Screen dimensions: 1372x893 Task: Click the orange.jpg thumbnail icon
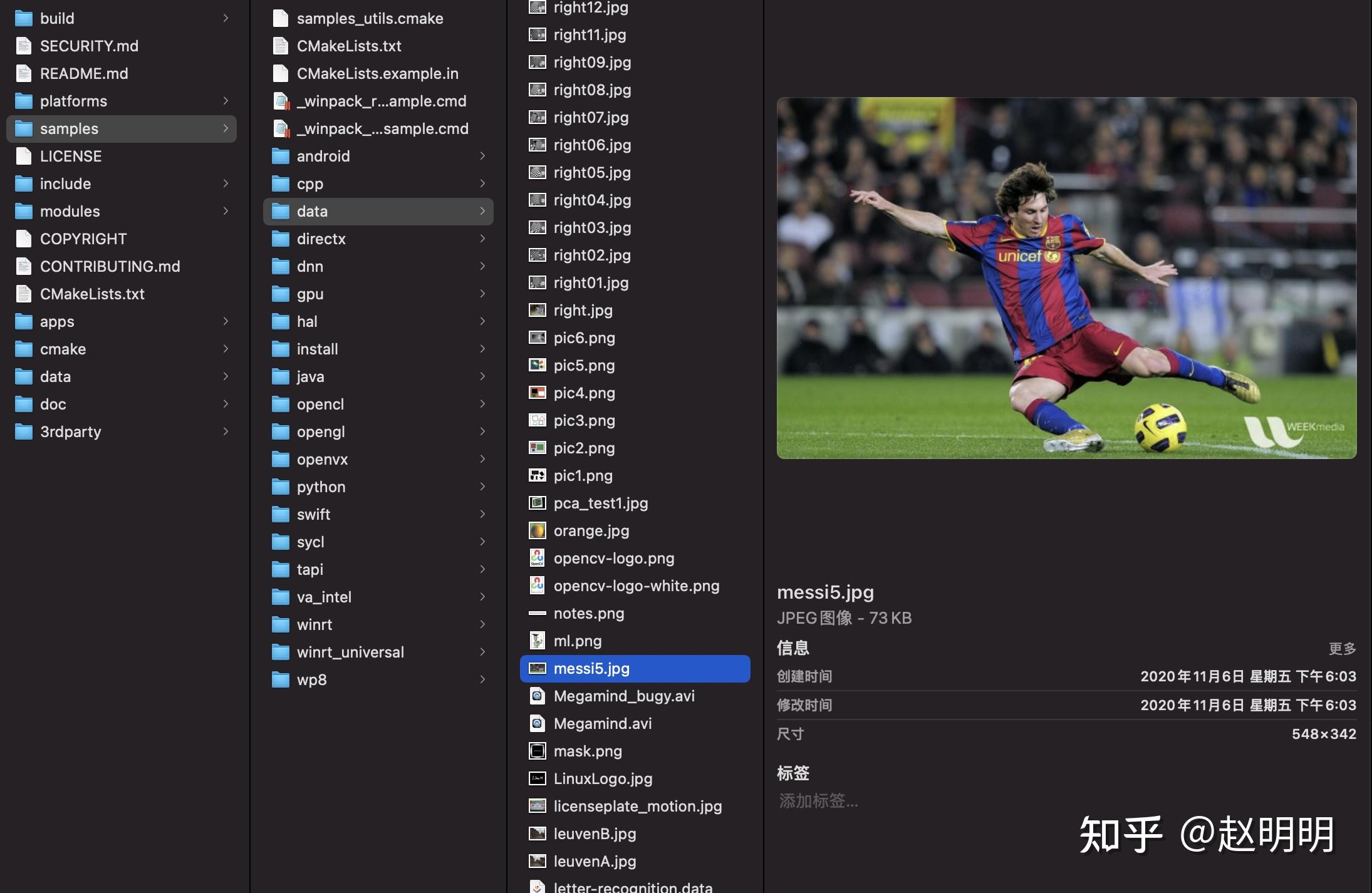(x=537, y=530)
